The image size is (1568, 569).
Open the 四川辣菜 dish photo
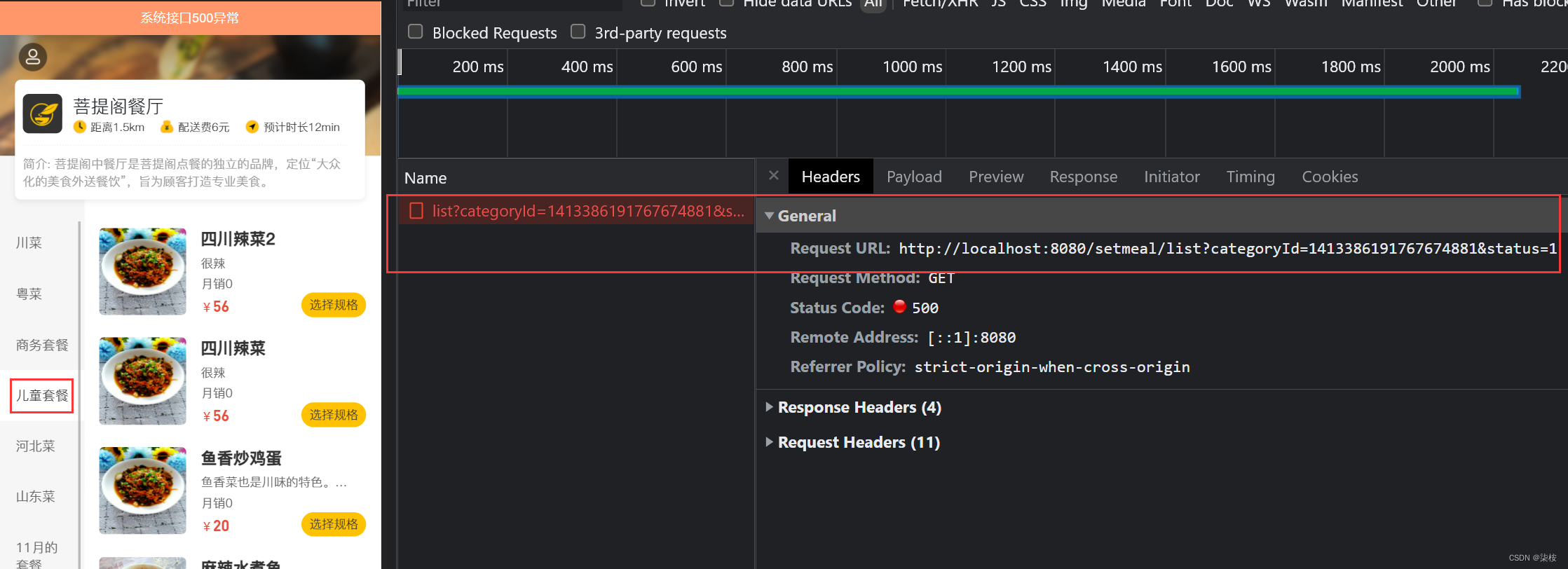click(143, 381)
